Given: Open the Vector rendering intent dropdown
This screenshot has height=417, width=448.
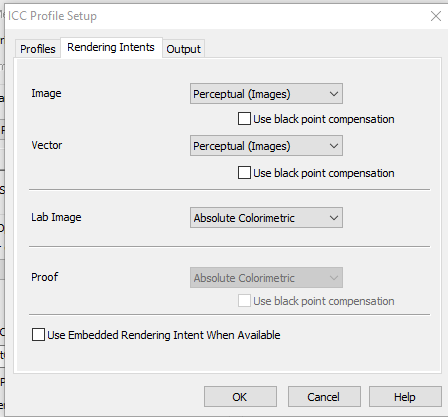Looking at the screenshot, I should click(266, 146).
